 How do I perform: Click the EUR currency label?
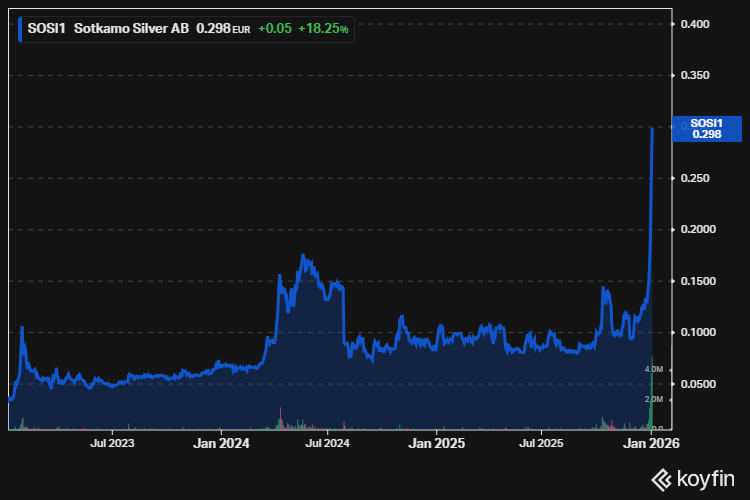[241, 30]
